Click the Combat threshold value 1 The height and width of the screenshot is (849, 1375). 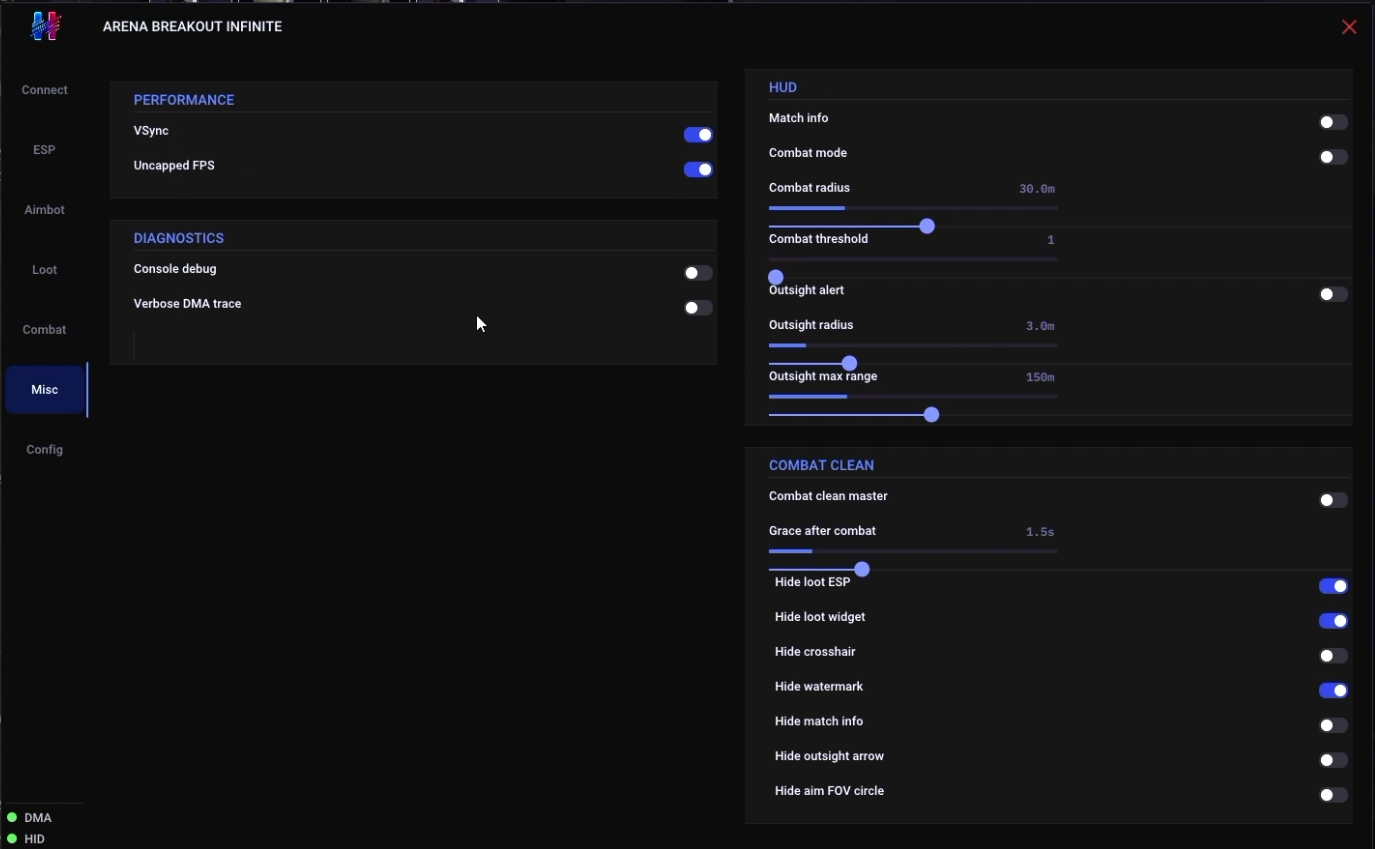click(x=1051, y=240)
